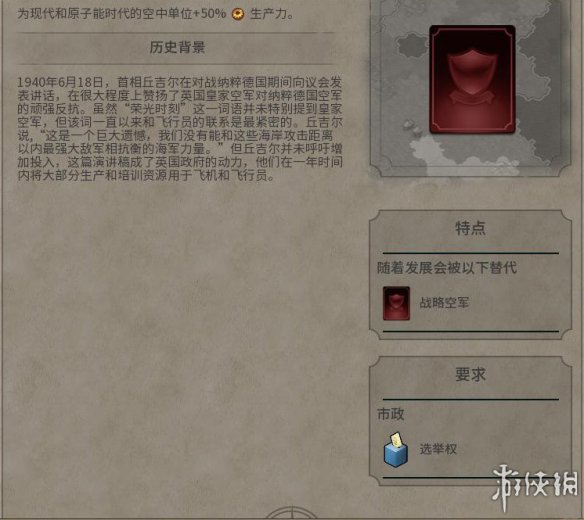
Task: Click the large red military policy card
Action: [x=472, y=79]
